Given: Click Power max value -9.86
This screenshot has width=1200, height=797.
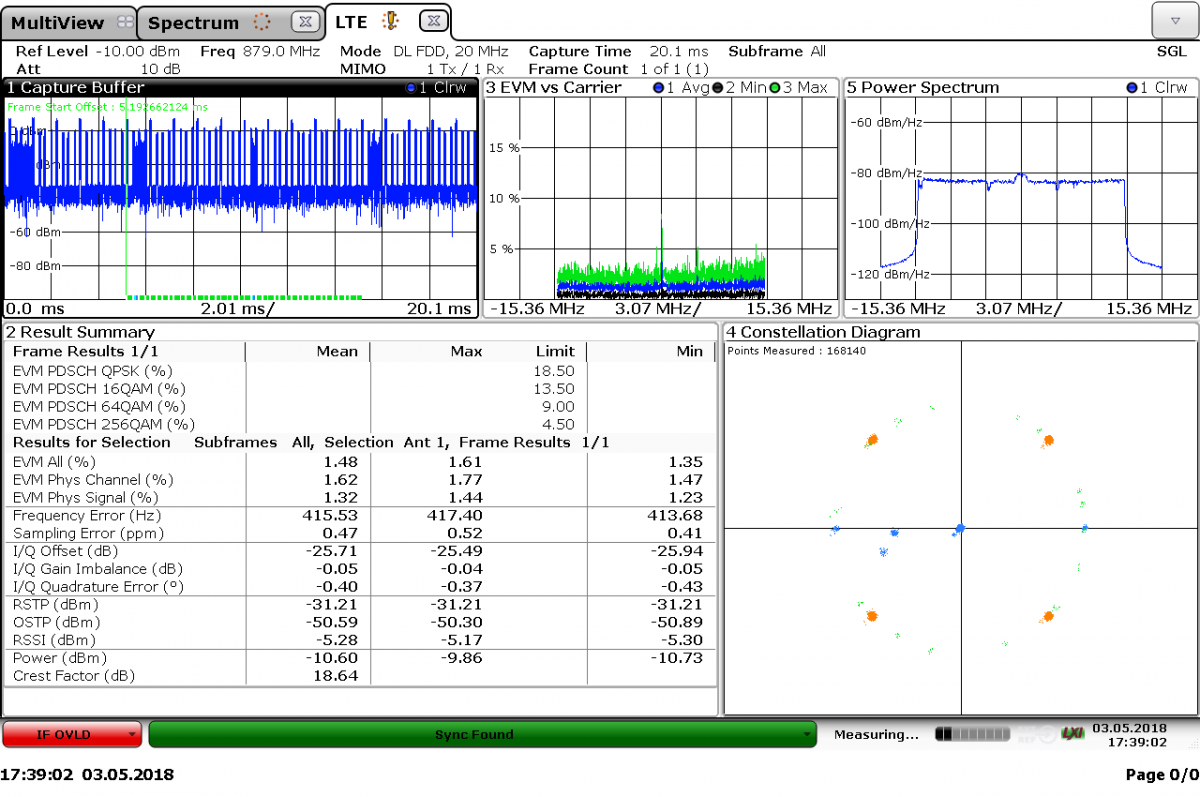Looking at the screenshot, I should 463,658.
